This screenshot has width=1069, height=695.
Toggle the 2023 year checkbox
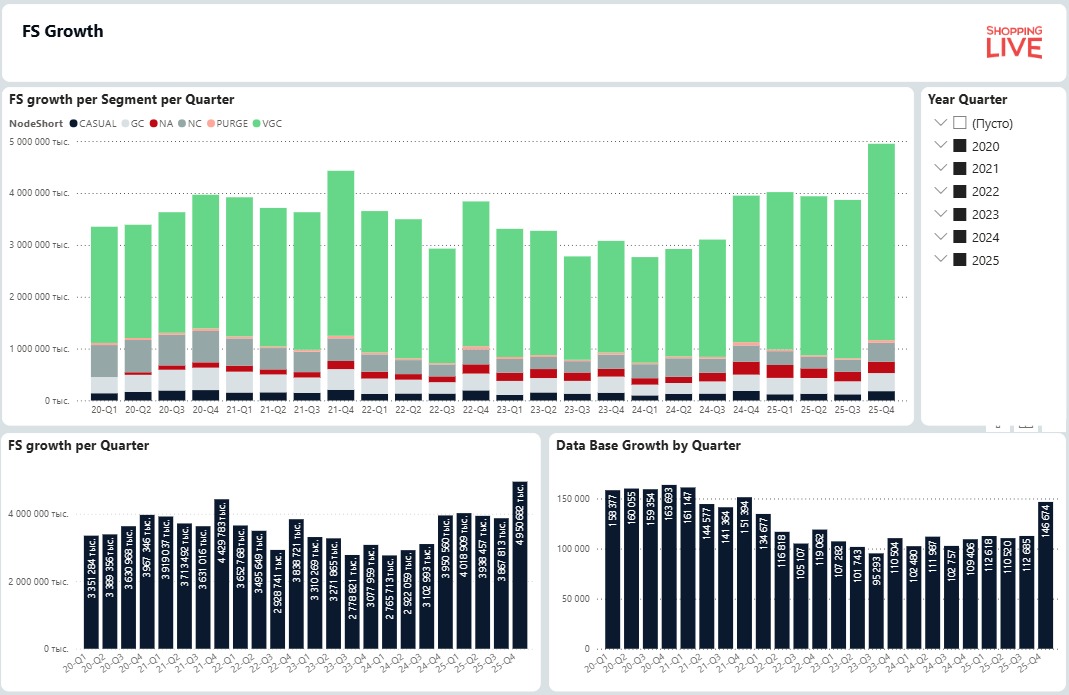coord(960,214)
